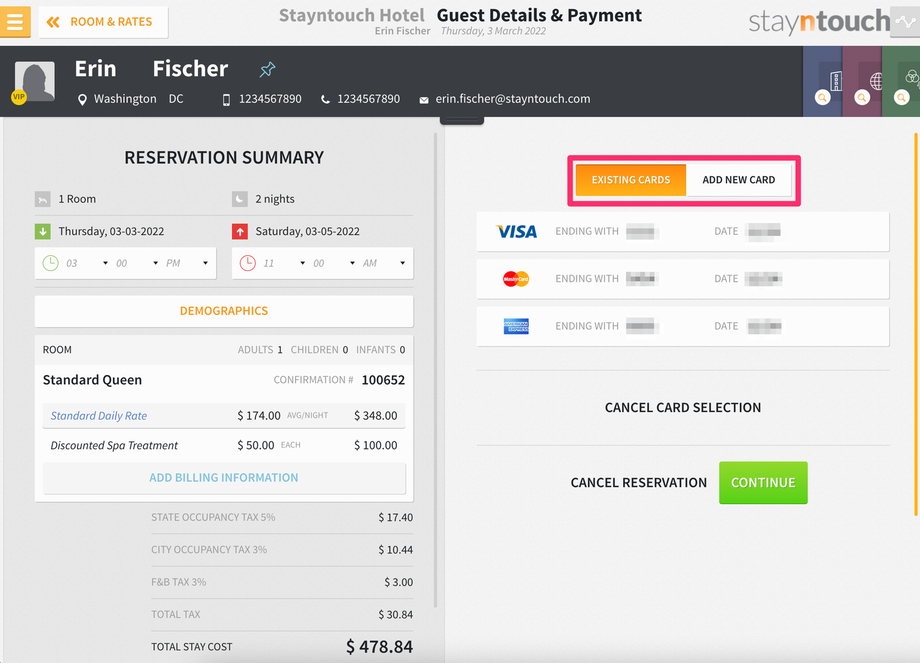Click the State Occupancy Tax 5% row

point(282,517)
